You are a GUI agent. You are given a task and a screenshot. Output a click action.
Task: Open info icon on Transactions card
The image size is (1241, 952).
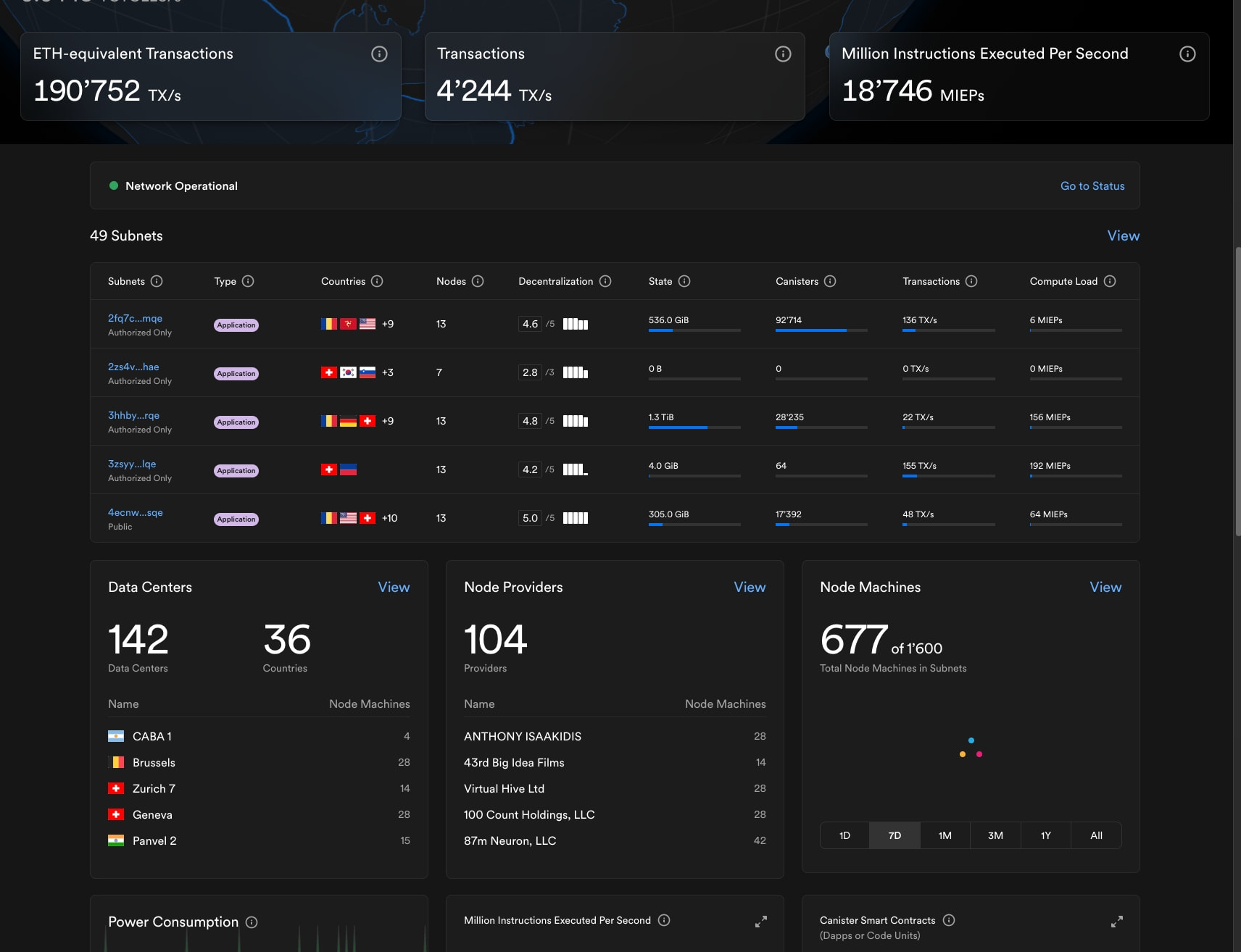pos(783,54)
